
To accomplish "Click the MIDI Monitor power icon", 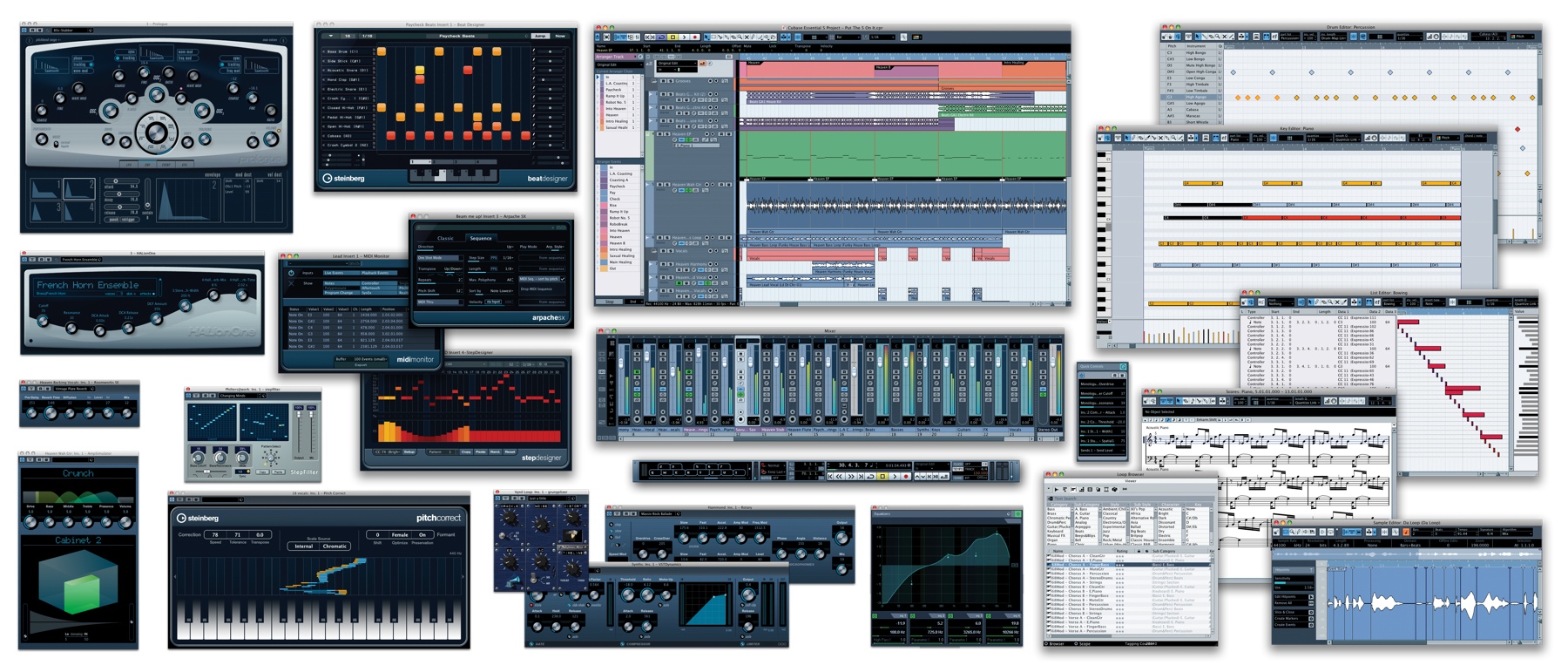I will click(x=291, y=273).
